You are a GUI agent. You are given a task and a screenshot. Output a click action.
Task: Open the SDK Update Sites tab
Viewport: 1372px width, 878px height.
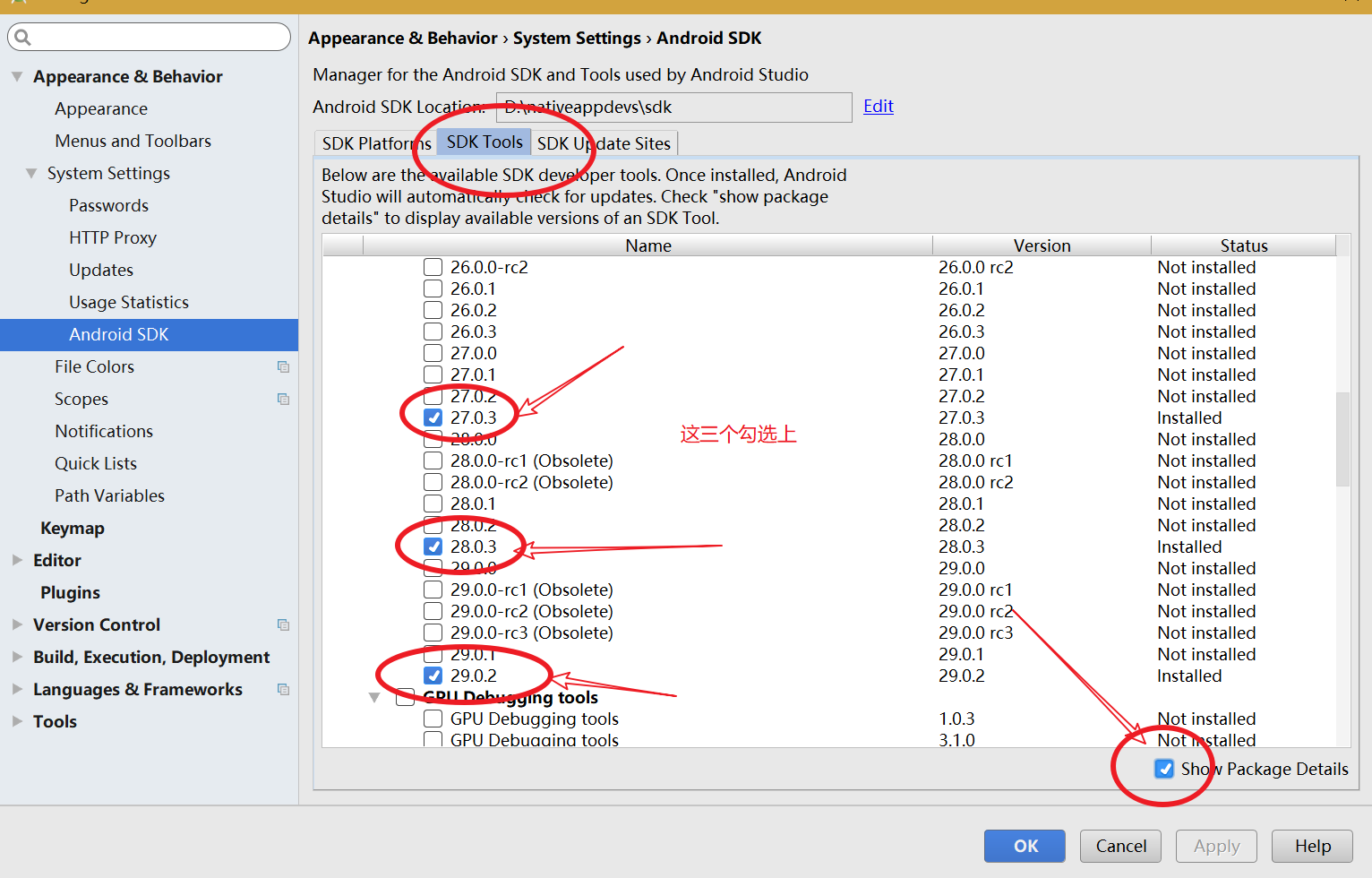[x=604, y=143]
